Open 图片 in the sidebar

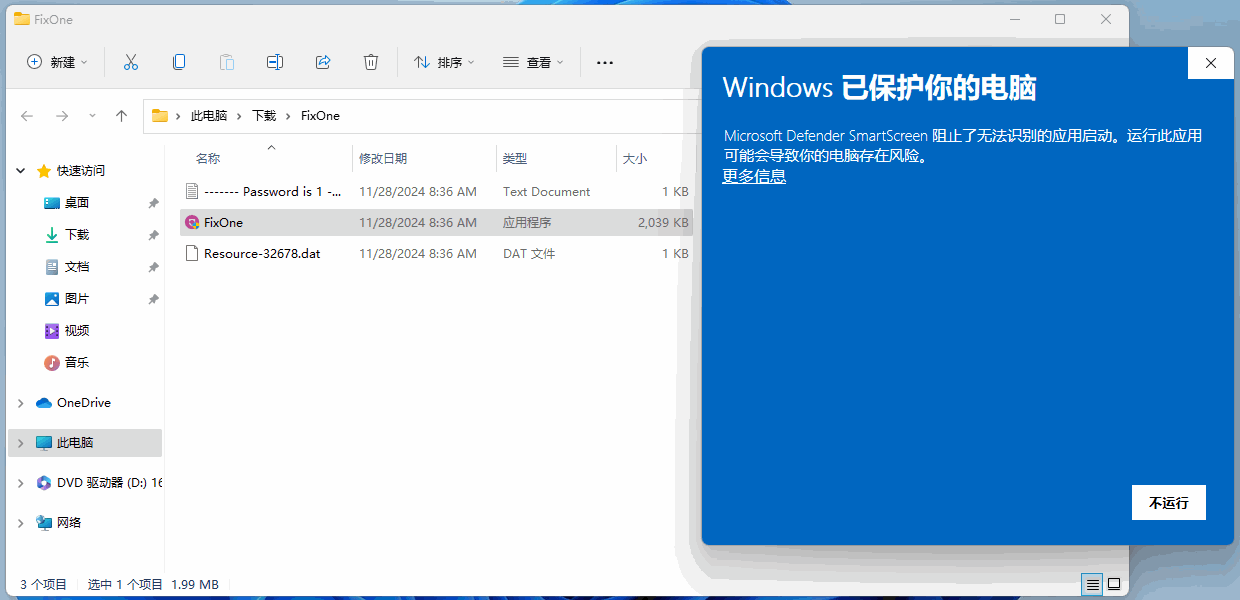(x=77, y=299)
